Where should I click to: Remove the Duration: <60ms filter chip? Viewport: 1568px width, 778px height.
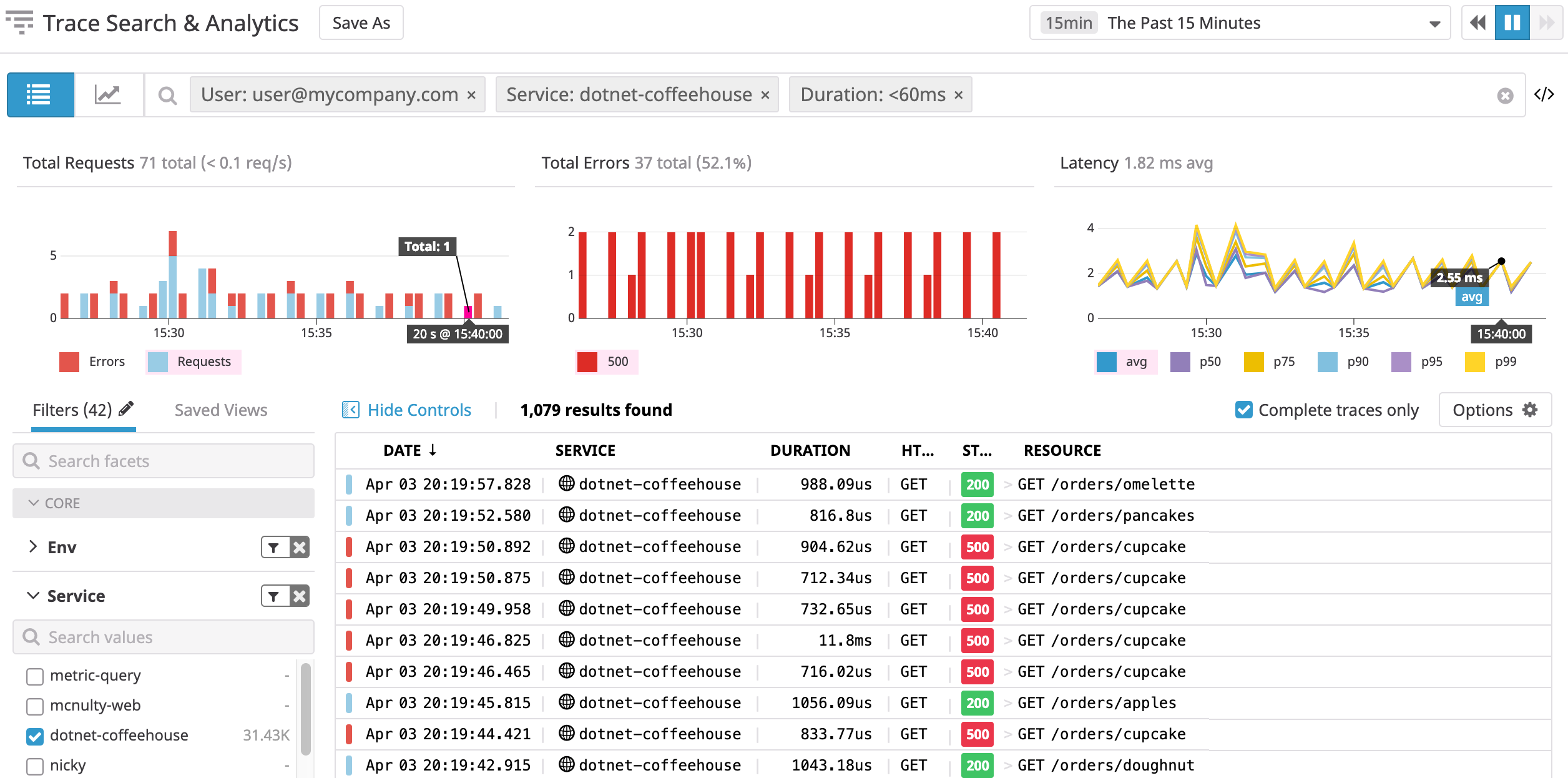click(x=958, y=94)
